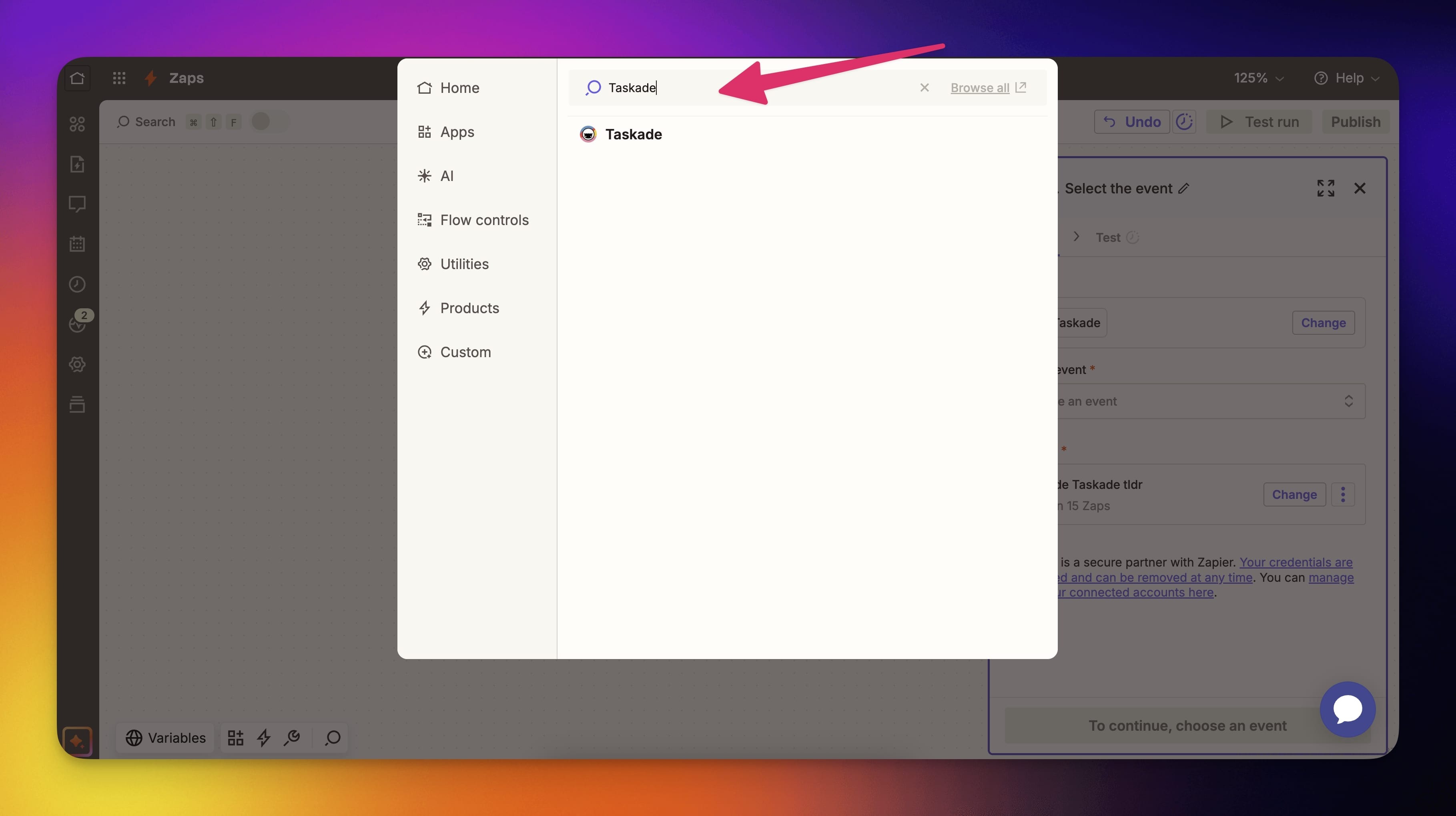Select Flow controls category

pyautogui.click(x=484, y=220)
